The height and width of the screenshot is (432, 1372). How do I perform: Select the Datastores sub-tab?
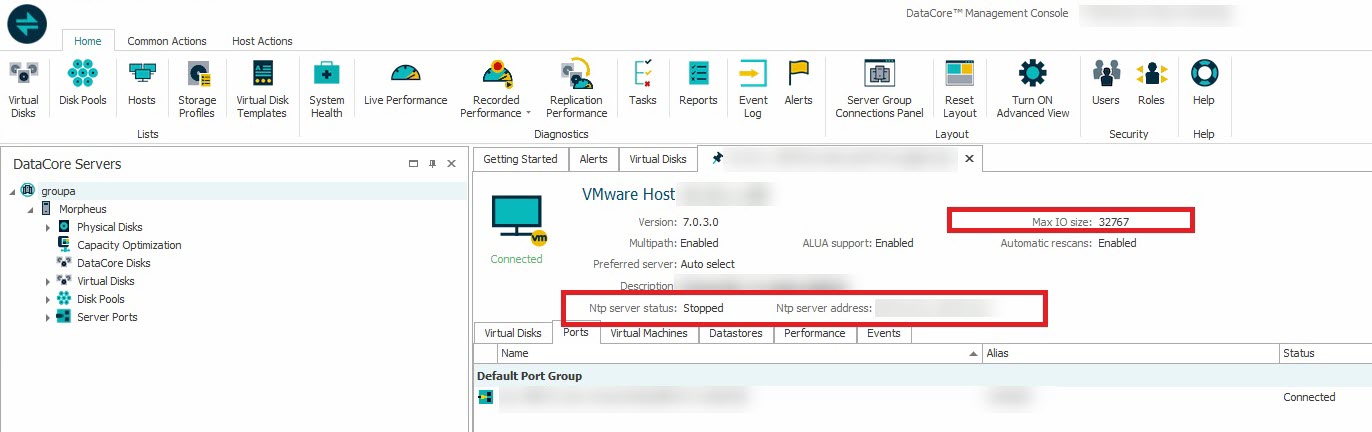(x=735, y=333)
